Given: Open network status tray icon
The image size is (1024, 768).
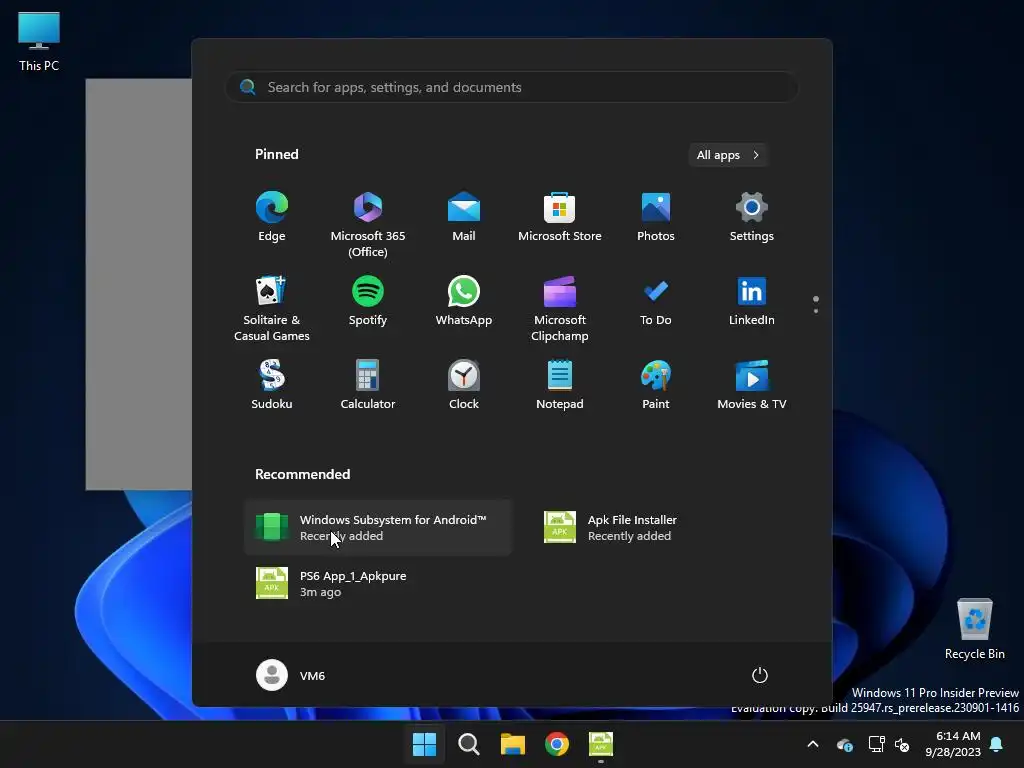Looking at the screenshot, I should coord(876,744).
